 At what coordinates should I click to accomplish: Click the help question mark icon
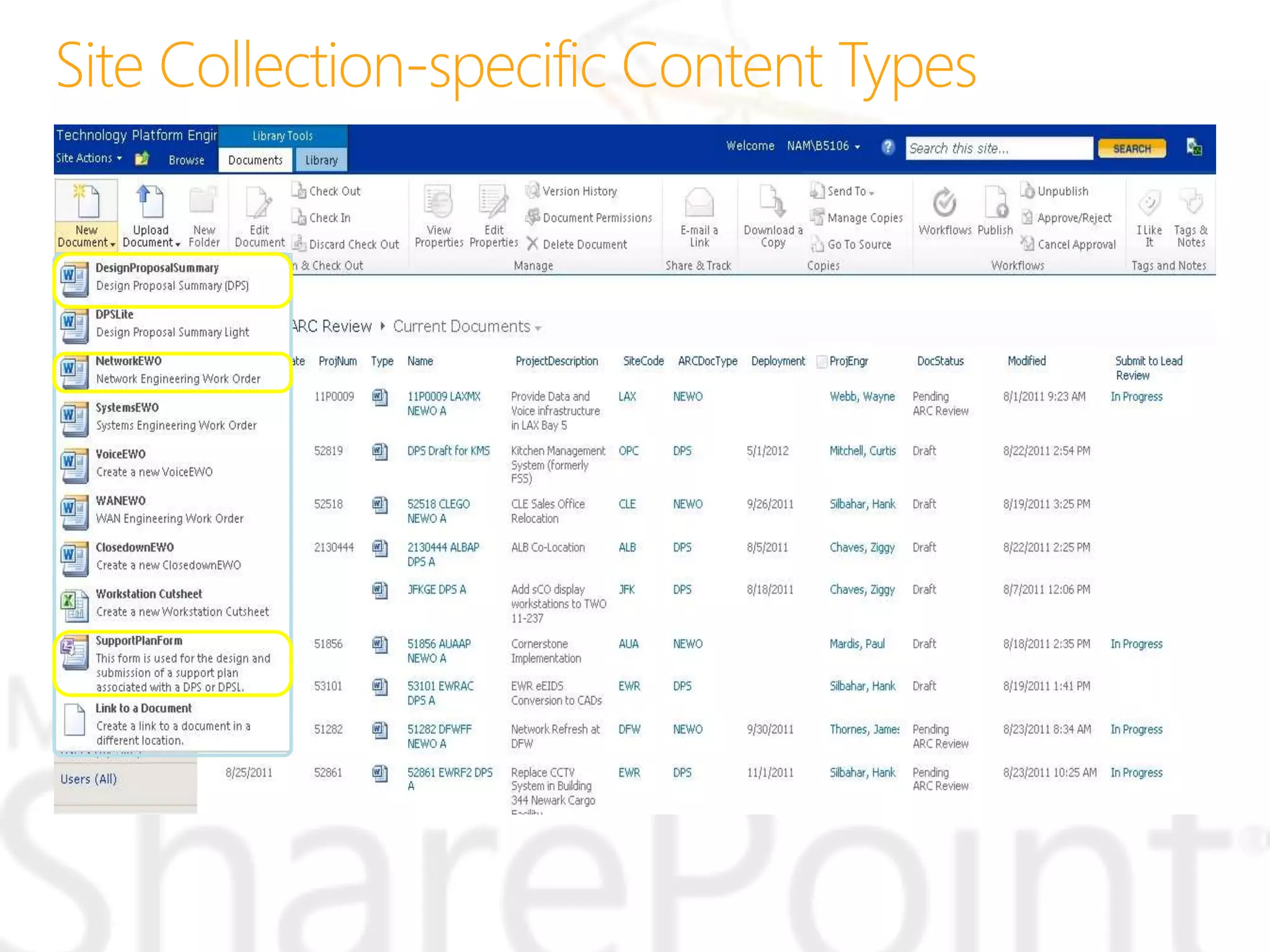tap(887, 147)
